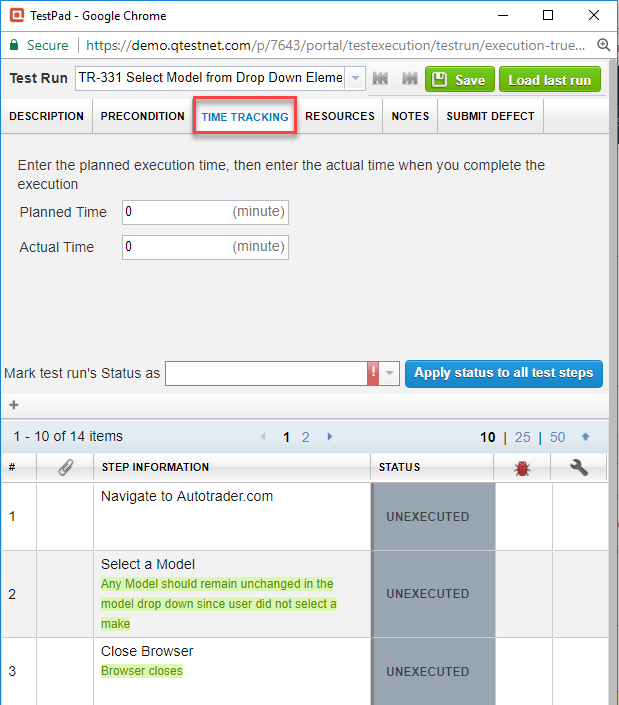Click the browser URL address bar
This screenshot has width=619, height=705.
[335, 45]
